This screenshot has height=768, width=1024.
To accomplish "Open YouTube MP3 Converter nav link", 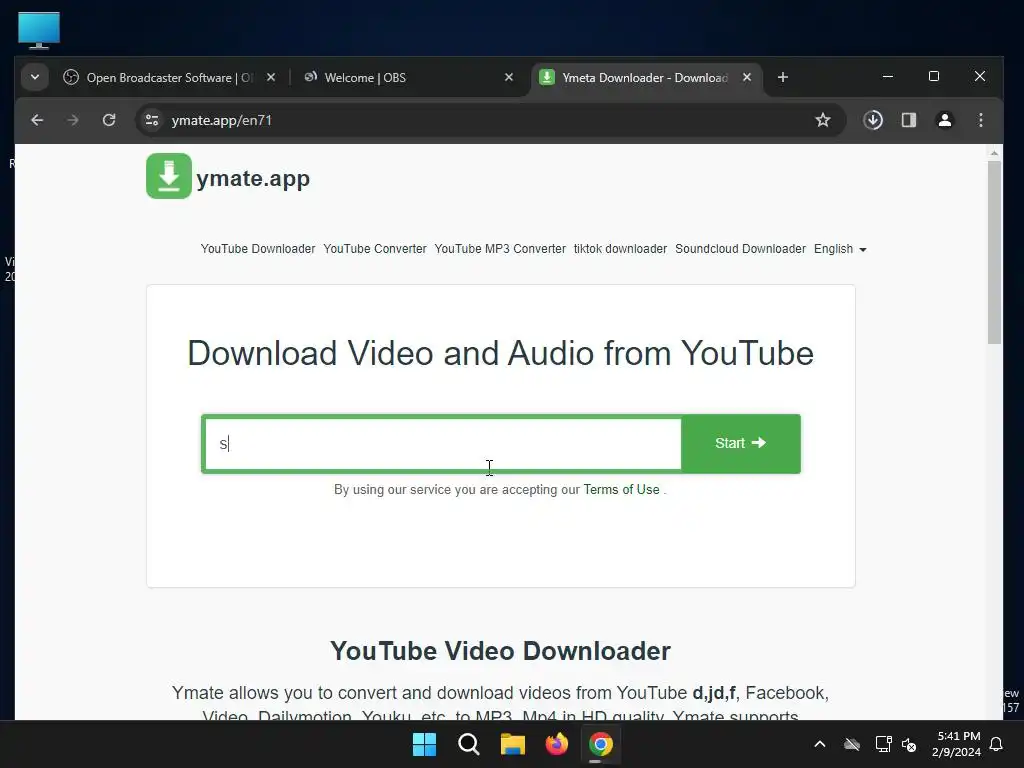I will [x=500, y=249].
